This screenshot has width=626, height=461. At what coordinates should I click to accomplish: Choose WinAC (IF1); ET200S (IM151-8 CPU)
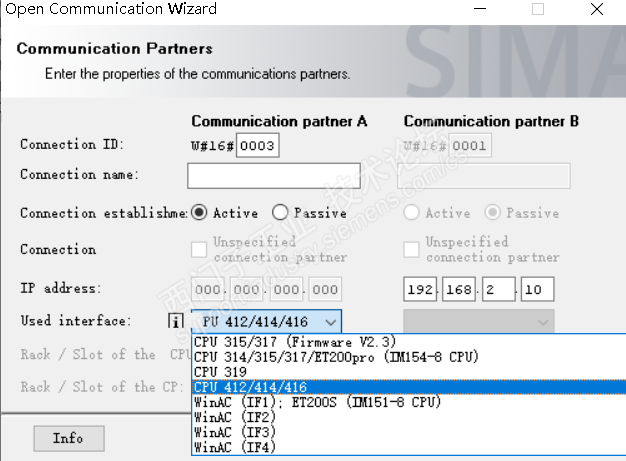click(409, 402)
